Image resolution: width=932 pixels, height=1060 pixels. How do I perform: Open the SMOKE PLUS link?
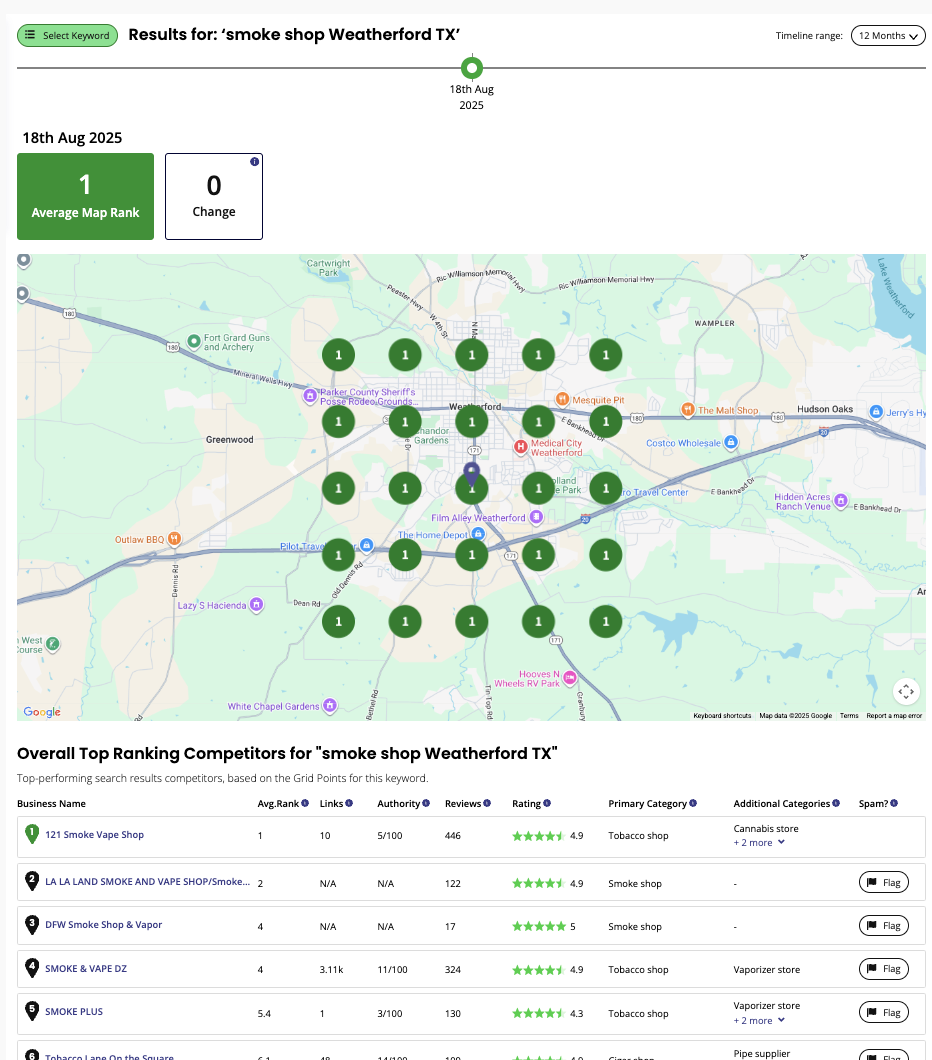(74, 1011)
